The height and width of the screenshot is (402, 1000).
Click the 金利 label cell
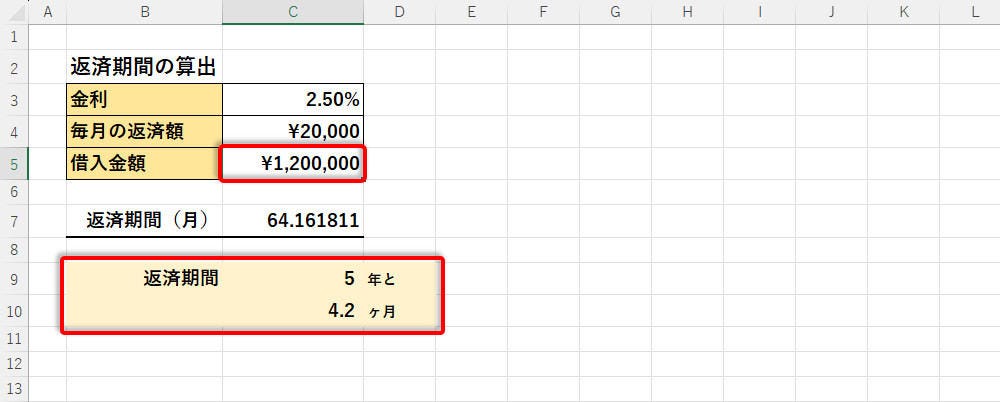[x=144, y=100]
